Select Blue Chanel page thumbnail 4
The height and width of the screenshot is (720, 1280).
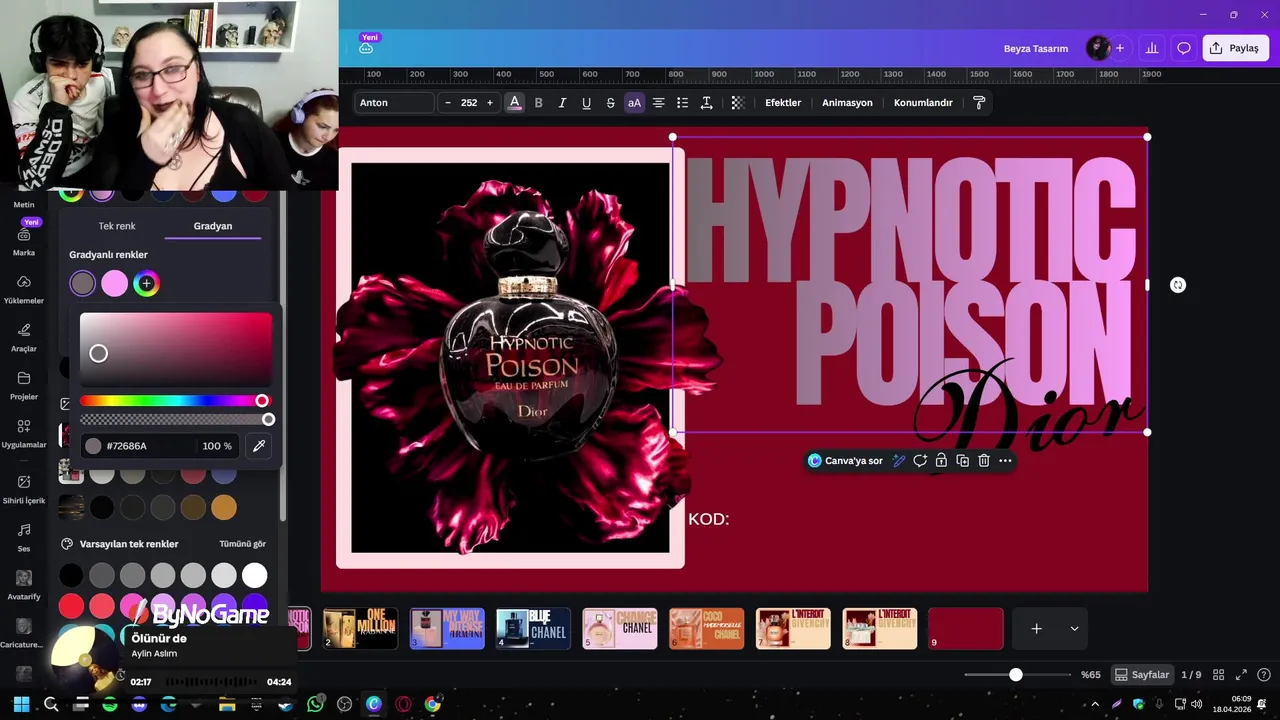533,629
